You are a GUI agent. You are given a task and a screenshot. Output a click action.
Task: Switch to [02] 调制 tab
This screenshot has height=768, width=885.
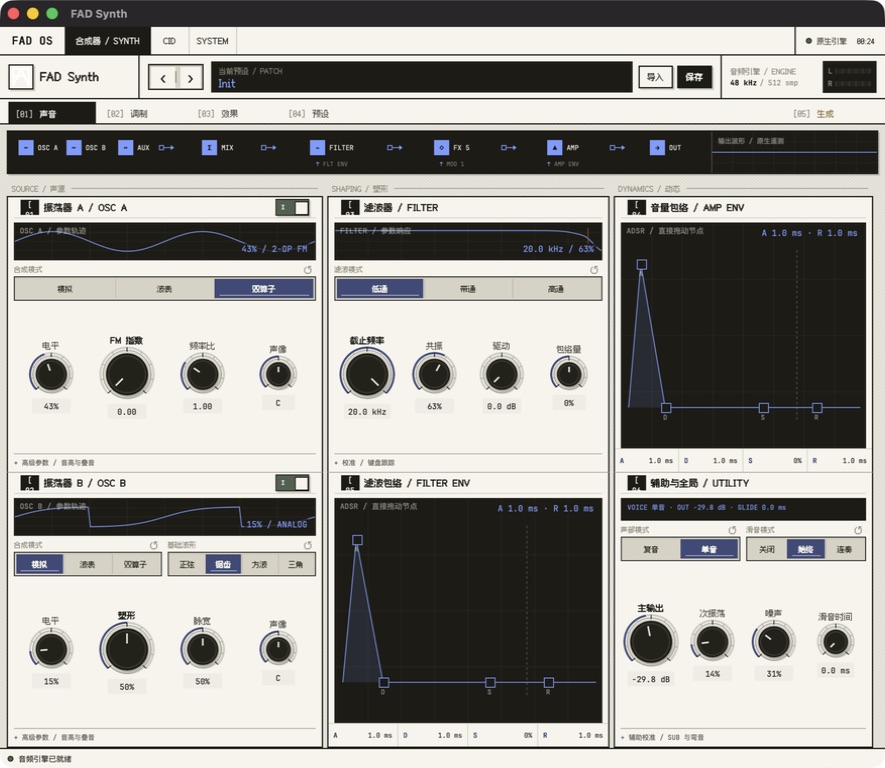tap(128, 114)
